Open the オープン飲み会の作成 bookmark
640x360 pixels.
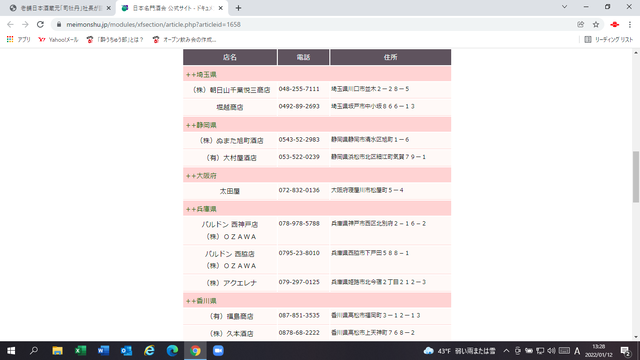click(x=184, y=40)
